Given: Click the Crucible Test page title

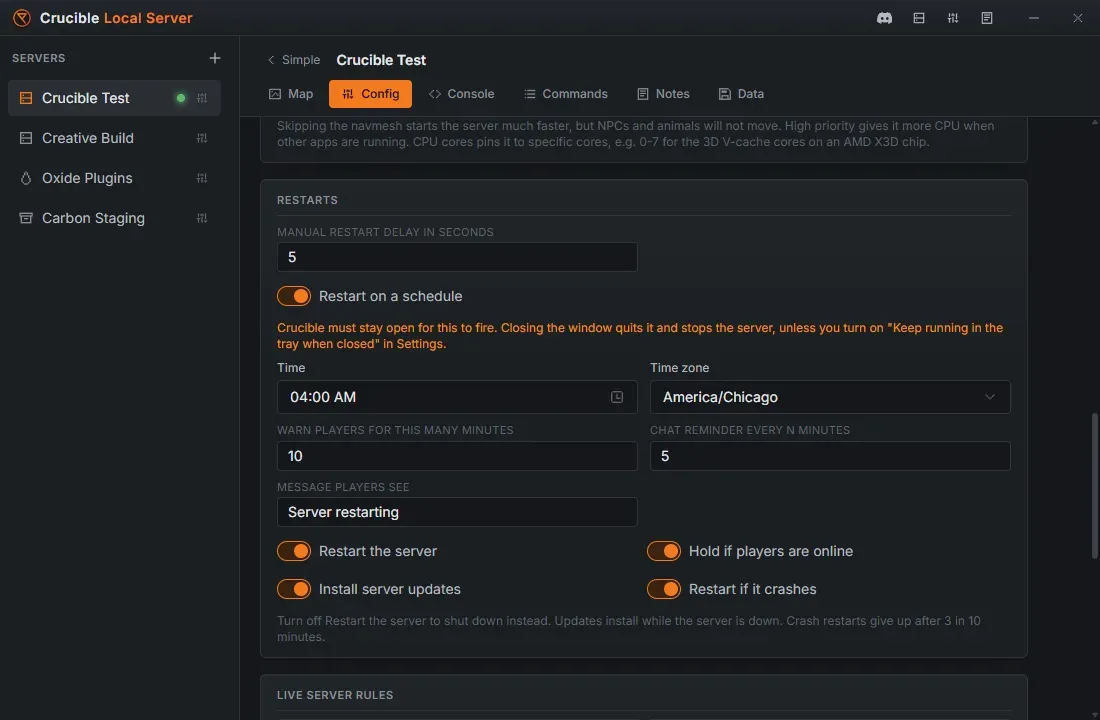Looking at the screenshot, I should click(381, 60).
